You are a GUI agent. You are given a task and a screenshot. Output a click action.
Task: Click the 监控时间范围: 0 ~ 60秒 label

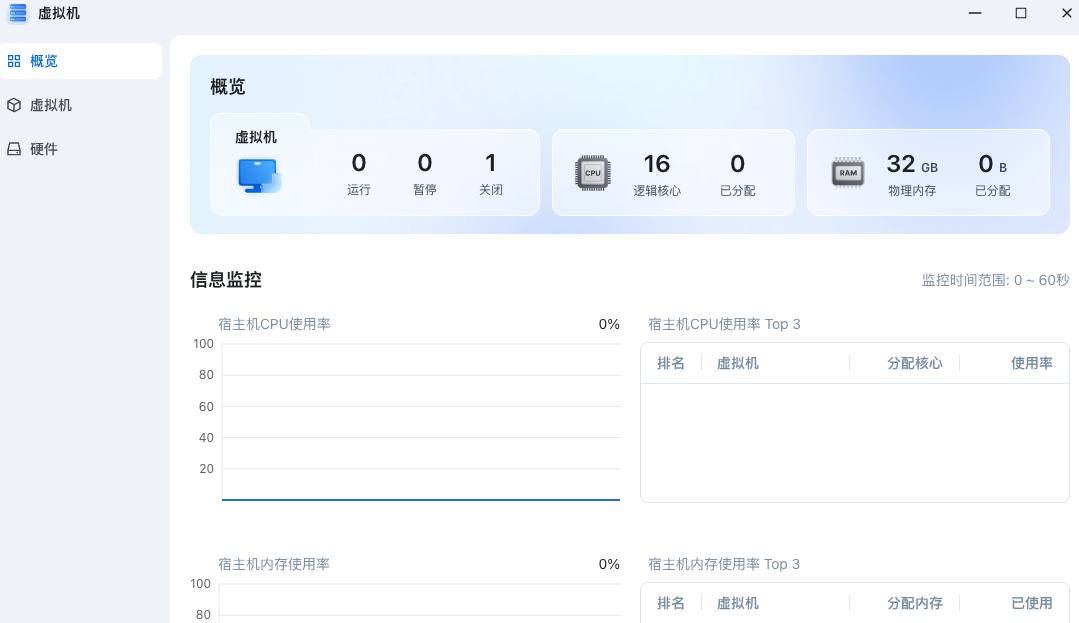pos(995,280)
